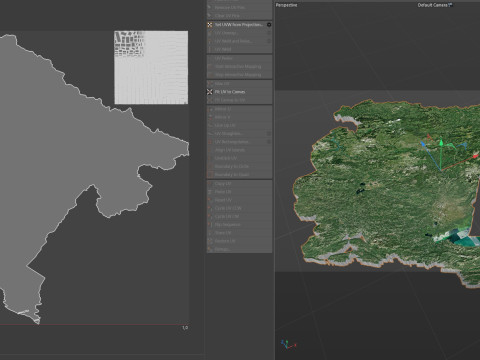Viewport: 480px width, 360px height.
Task: Select Flip Sequence
Action: click(239, 225)
